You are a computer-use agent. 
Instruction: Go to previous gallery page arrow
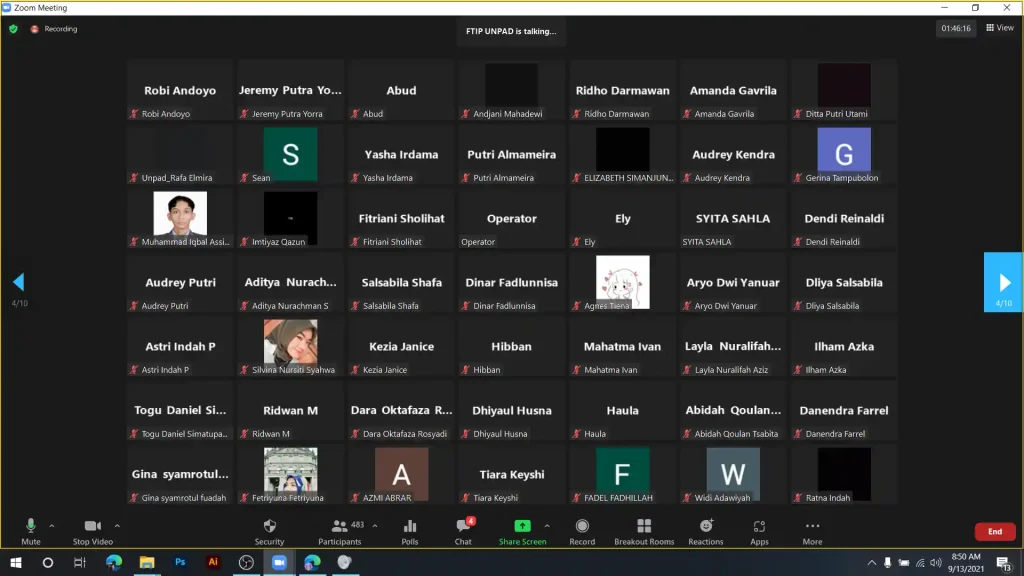pos(18,282)
